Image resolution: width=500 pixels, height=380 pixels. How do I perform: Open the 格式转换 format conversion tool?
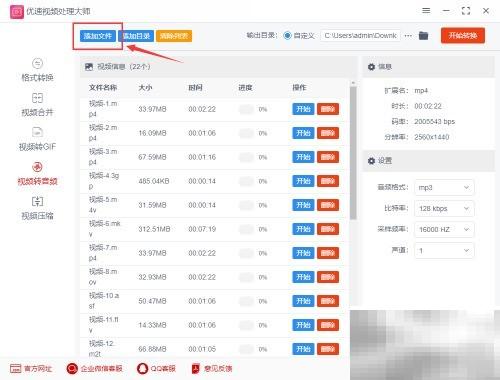[37, 70]
